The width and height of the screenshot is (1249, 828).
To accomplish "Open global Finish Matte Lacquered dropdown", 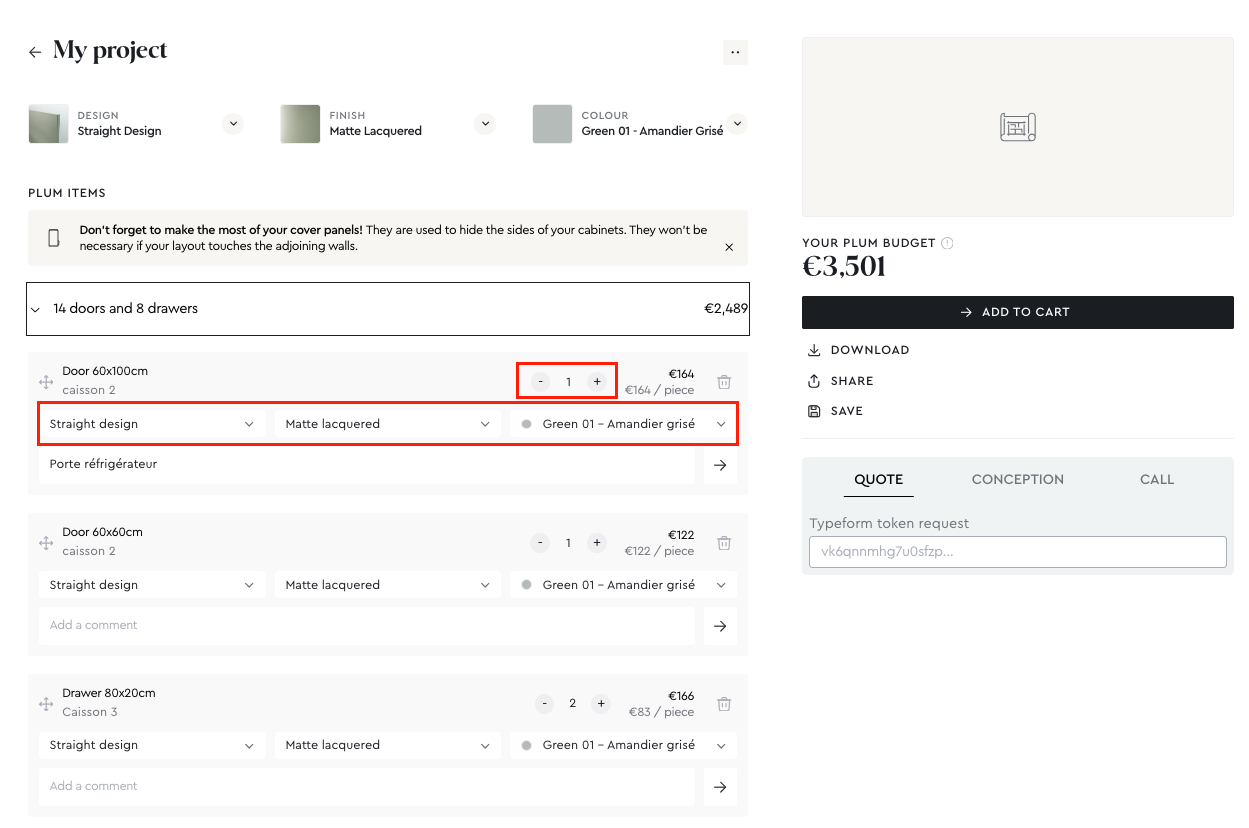I will [485, 124].
